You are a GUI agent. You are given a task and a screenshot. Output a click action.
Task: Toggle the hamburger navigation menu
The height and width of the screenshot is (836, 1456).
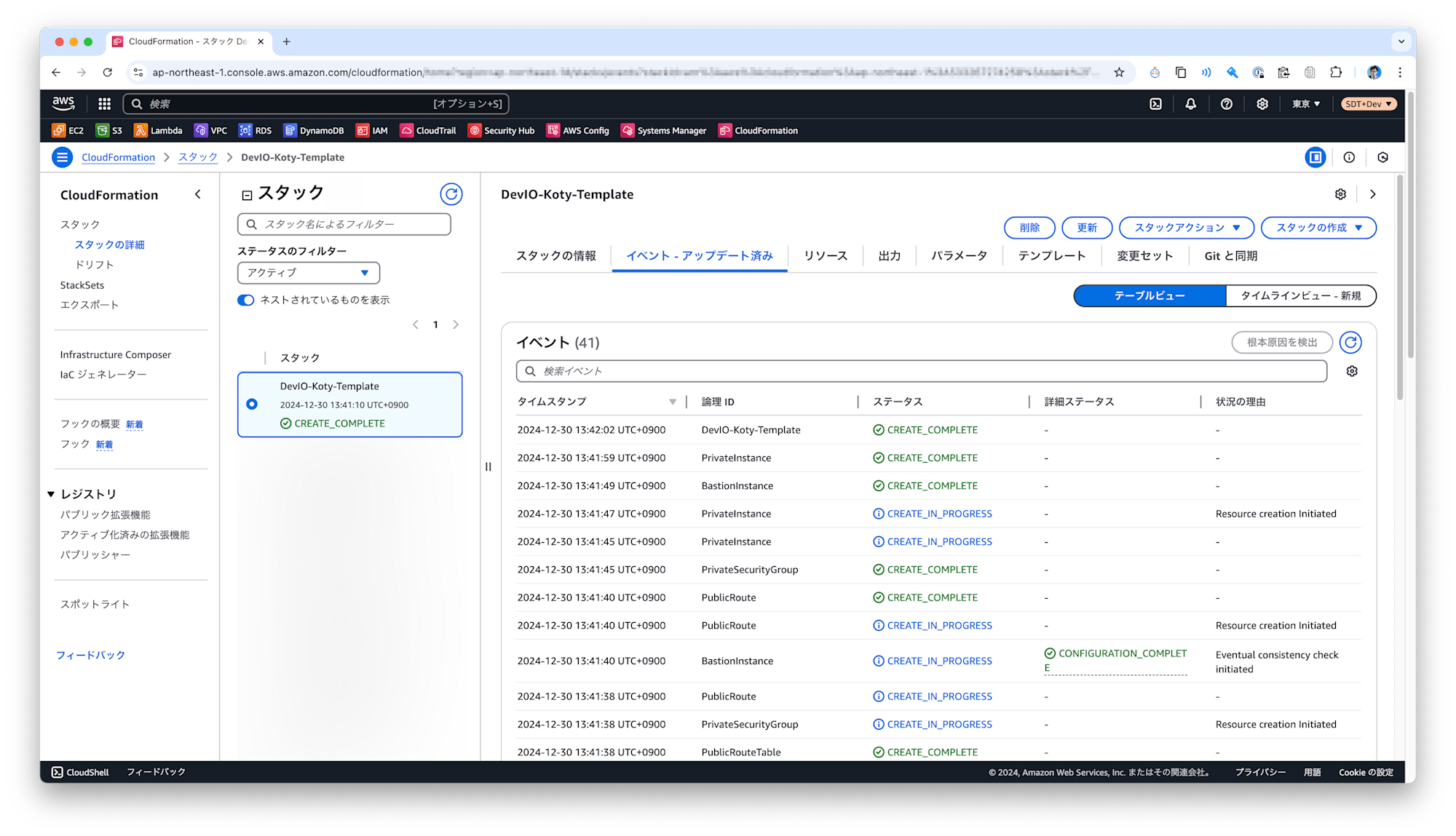[x=63, y=157]
